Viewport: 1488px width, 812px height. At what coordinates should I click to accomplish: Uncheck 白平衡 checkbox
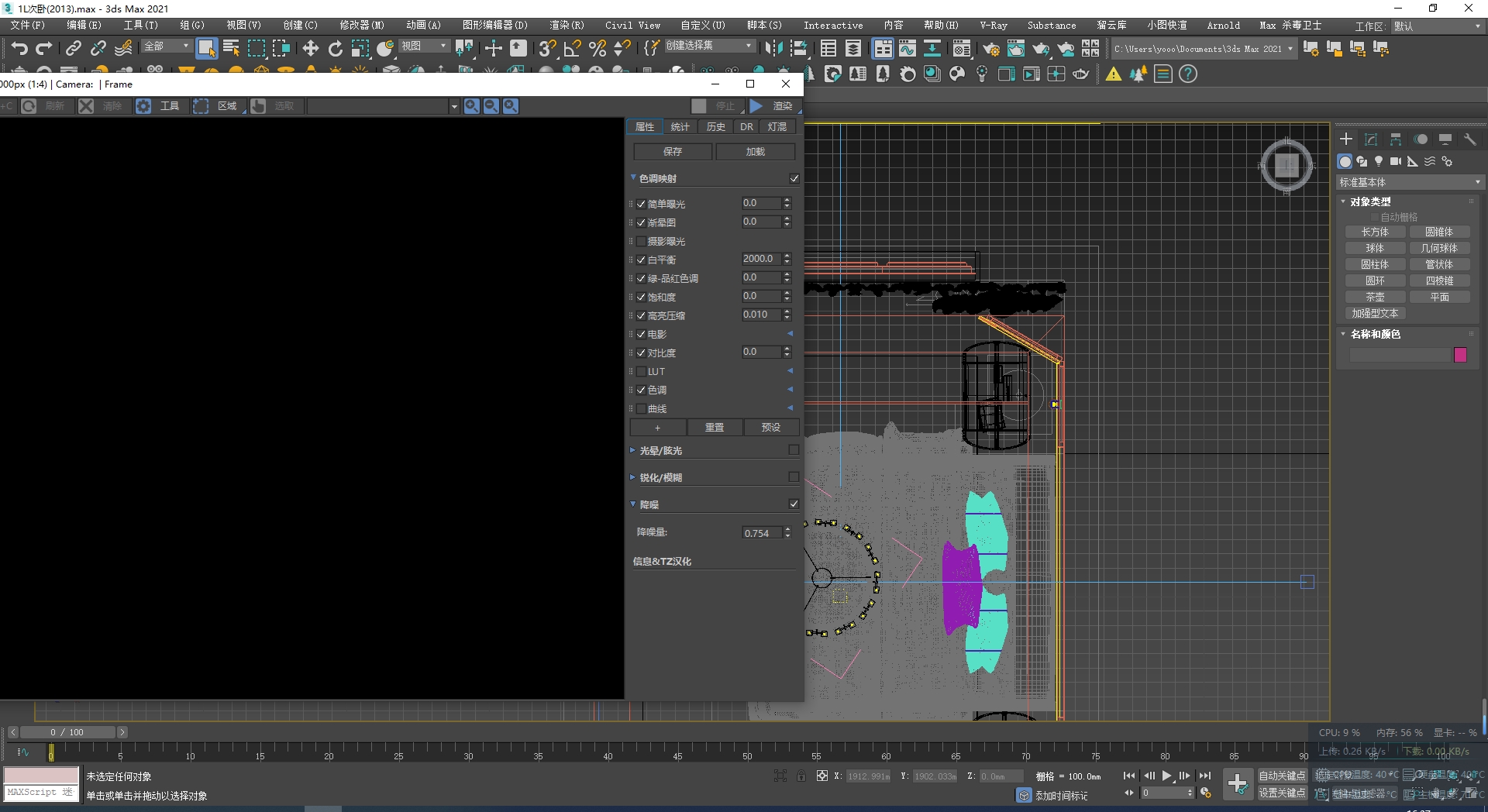(x=642, y=260)
